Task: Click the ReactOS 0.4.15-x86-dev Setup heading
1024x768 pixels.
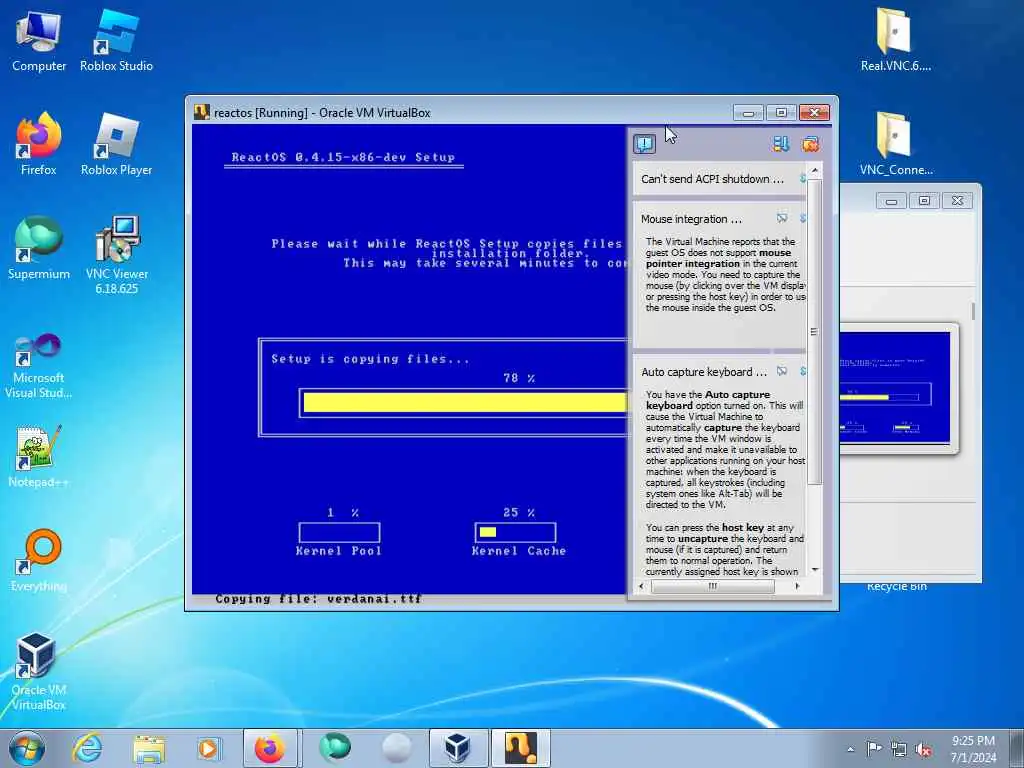Action: (x=343, y=157)
